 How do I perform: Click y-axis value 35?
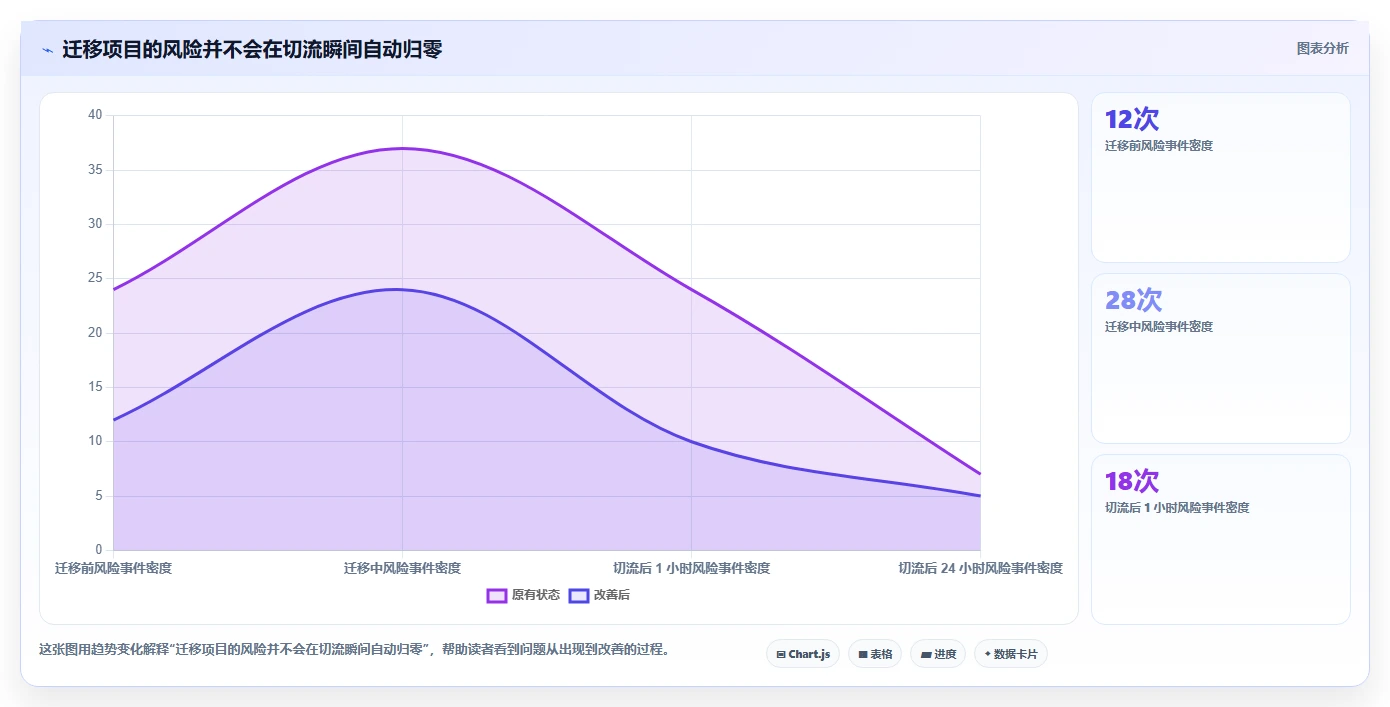95,169
